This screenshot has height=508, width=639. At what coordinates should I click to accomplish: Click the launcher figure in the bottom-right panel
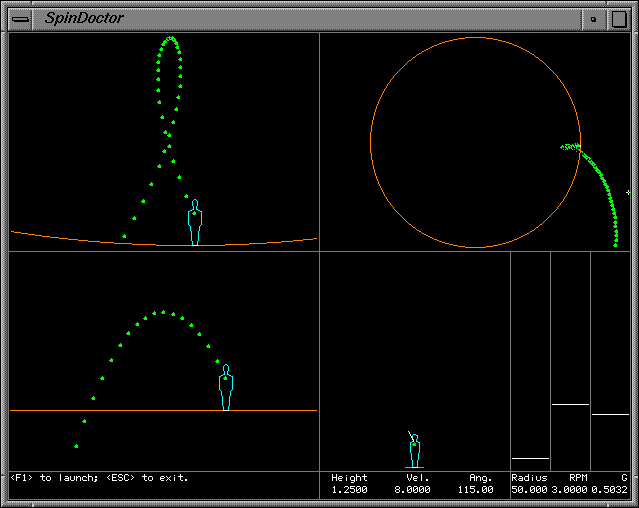click(x=414, y=451)
